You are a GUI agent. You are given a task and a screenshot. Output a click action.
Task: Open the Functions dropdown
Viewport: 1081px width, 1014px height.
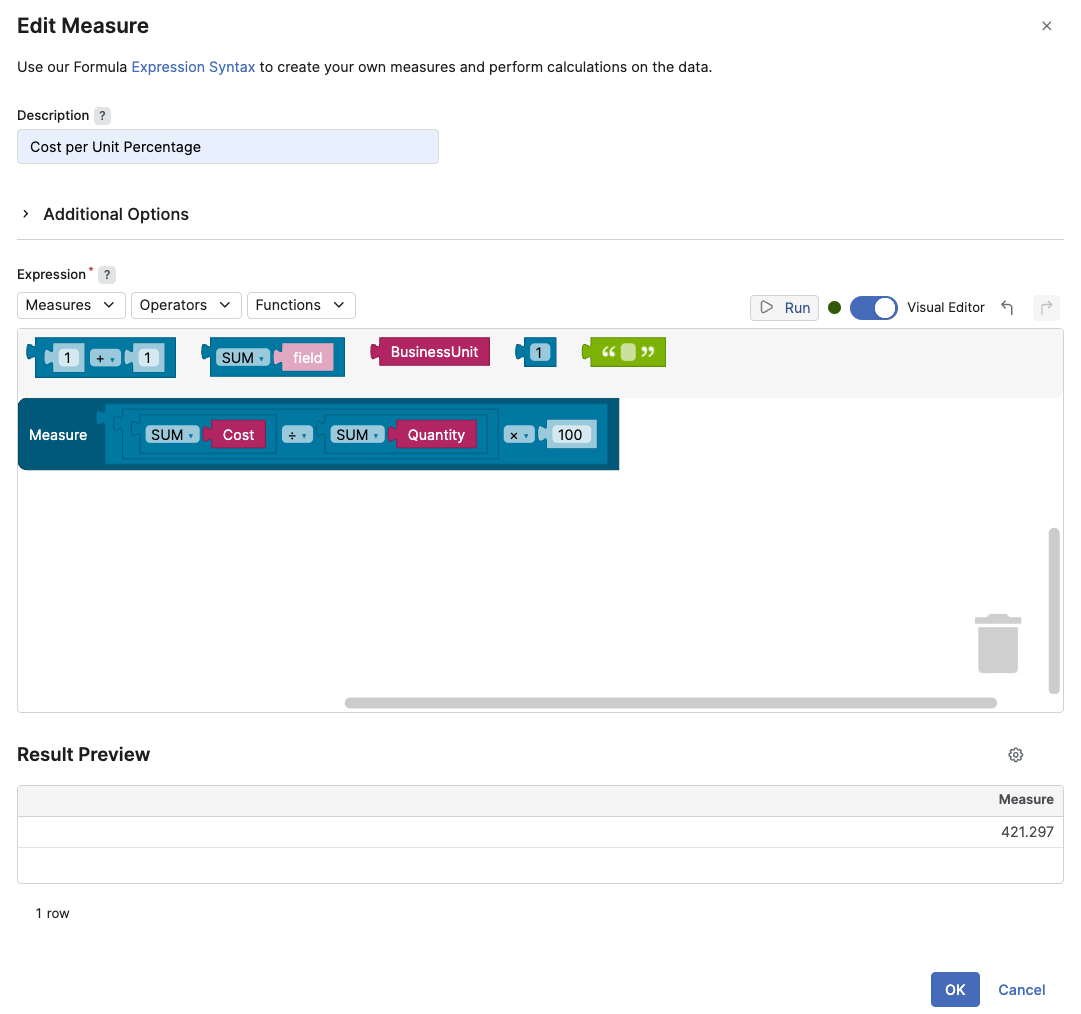300,305
